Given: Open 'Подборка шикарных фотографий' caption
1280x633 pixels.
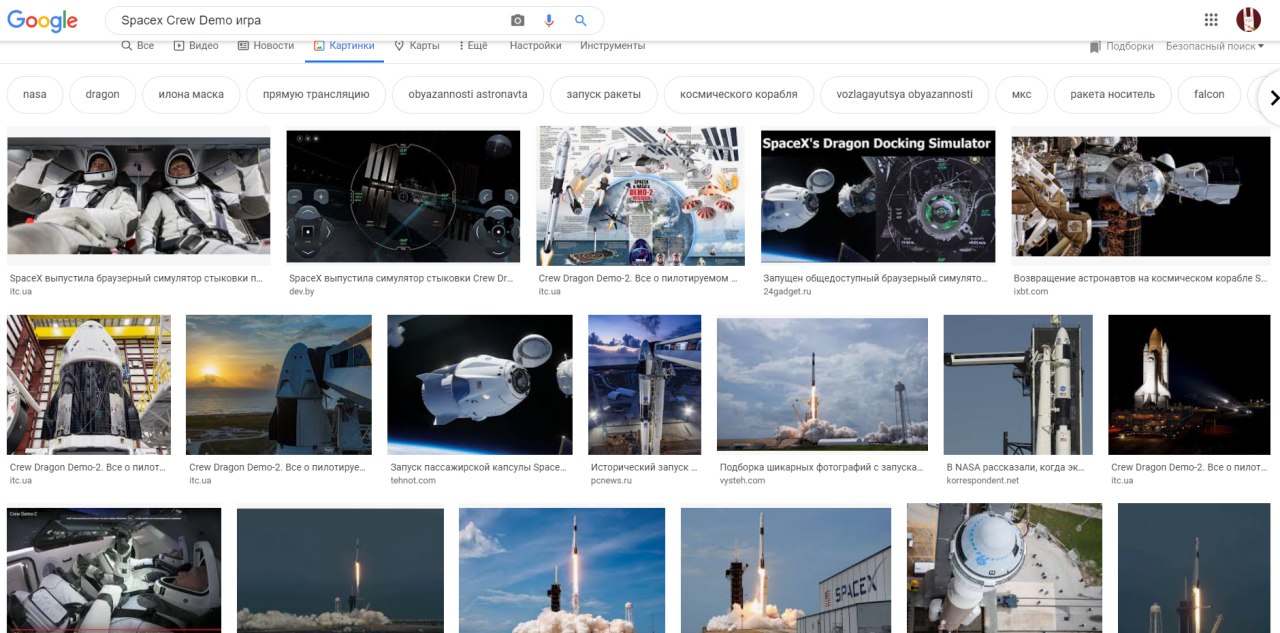Looking at the screenshot, I should [820, 467].
